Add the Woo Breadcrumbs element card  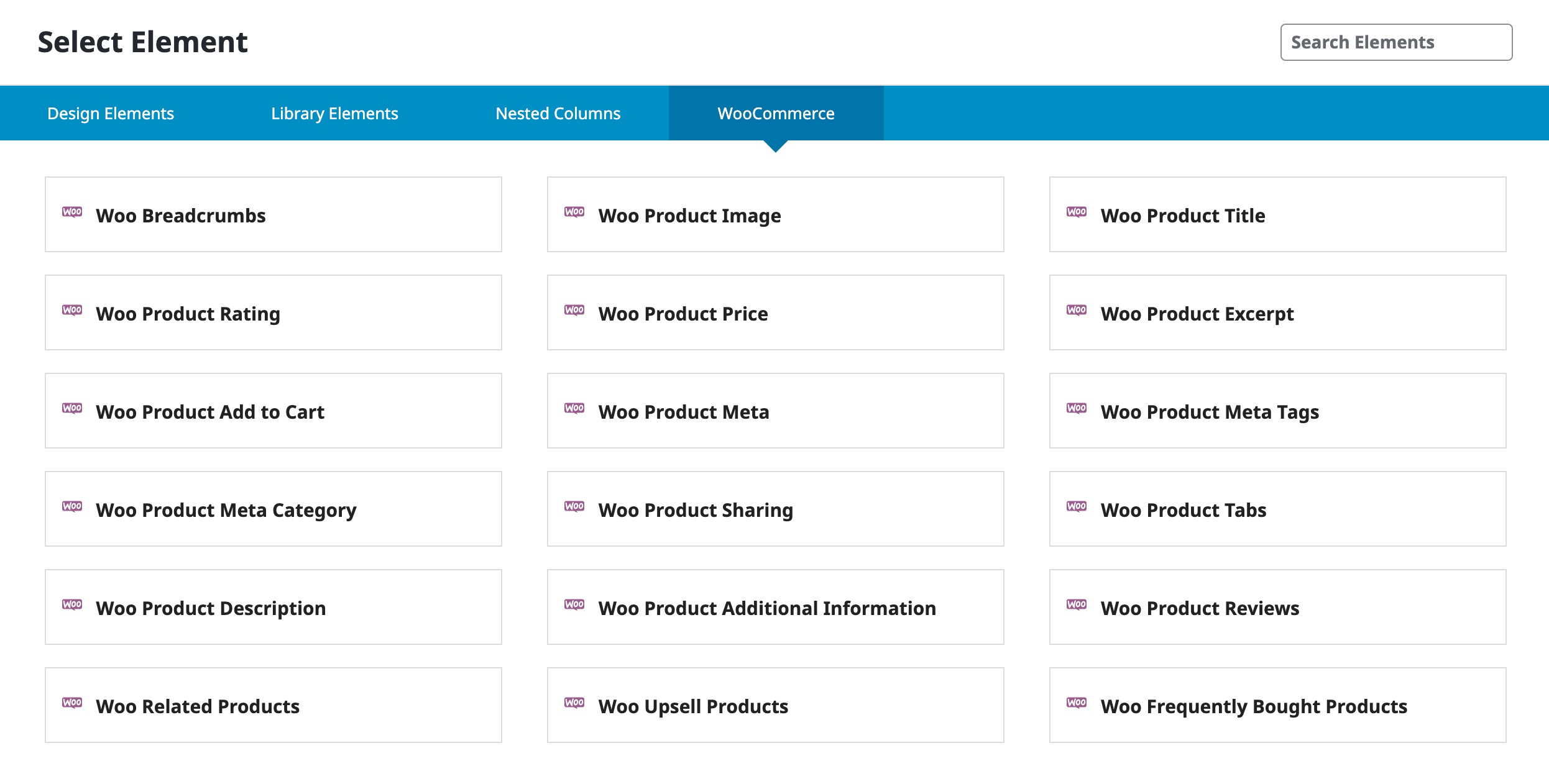273,214
